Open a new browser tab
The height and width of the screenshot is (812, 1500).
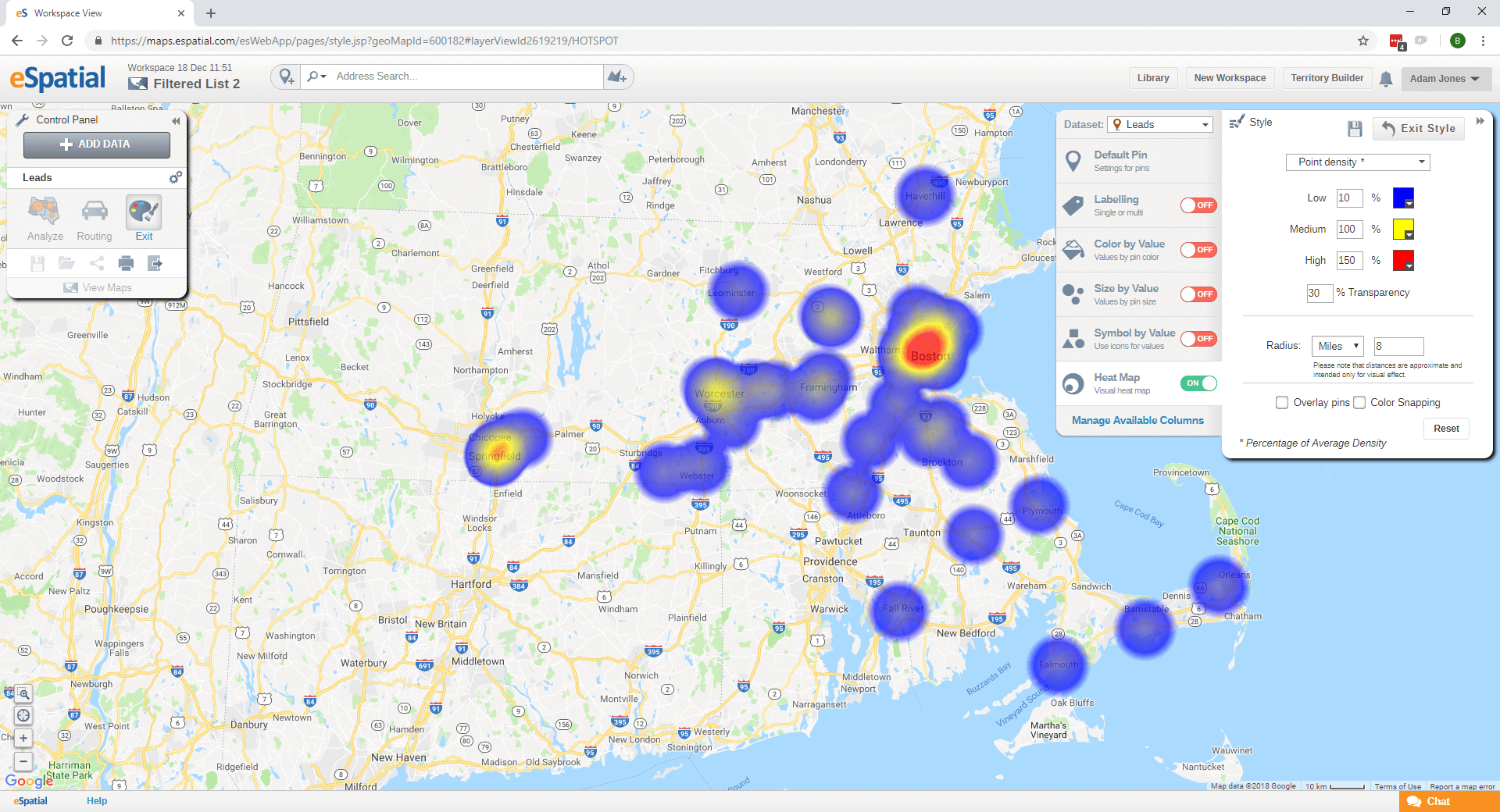point(211,13)
